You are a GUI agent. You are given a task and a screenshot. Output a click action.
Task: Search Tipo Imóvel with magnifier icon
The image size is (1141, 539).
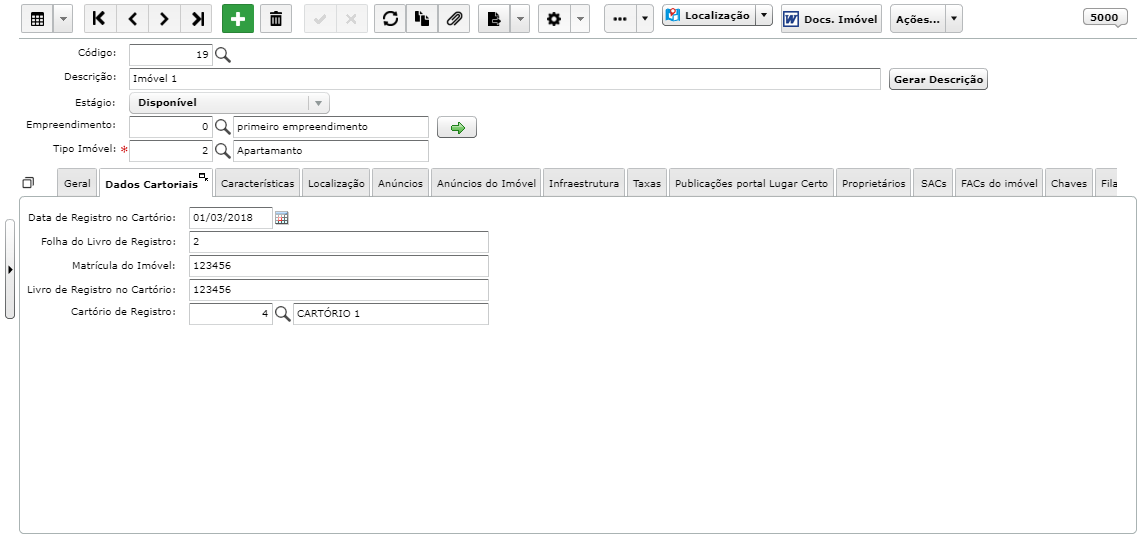click(x=223, y=151)
